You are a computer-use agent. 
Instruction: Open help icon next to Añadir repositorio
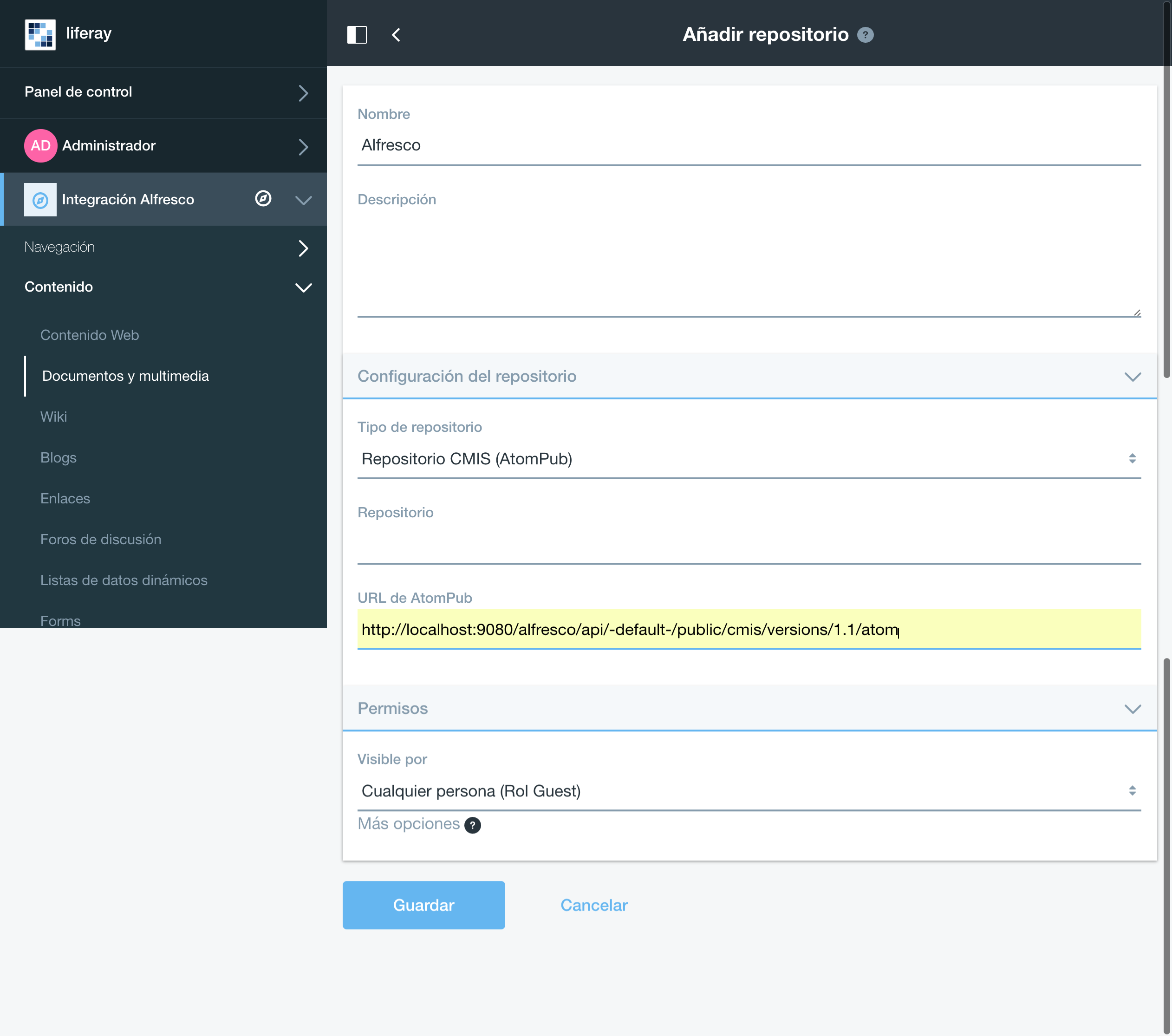click(x=865, y=35)
